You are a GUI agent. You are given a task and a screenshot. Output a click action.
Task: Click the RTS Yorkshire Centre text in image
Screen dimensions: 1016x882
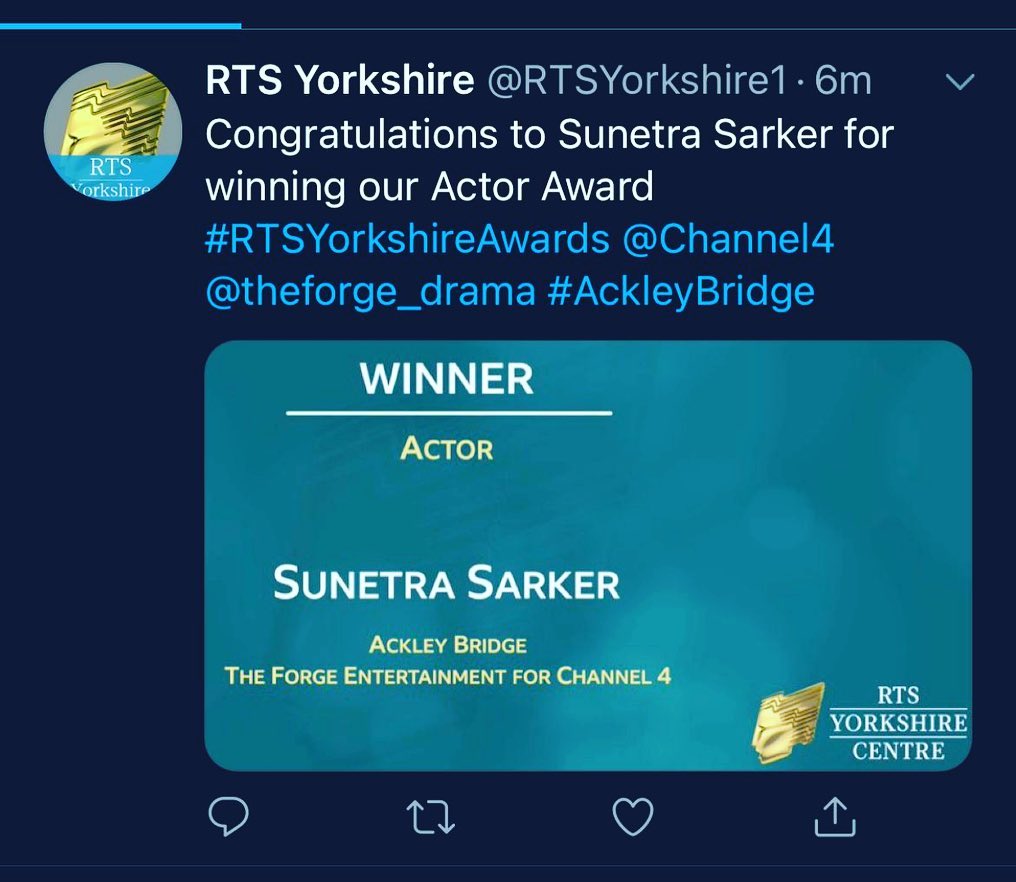[896, 722]
